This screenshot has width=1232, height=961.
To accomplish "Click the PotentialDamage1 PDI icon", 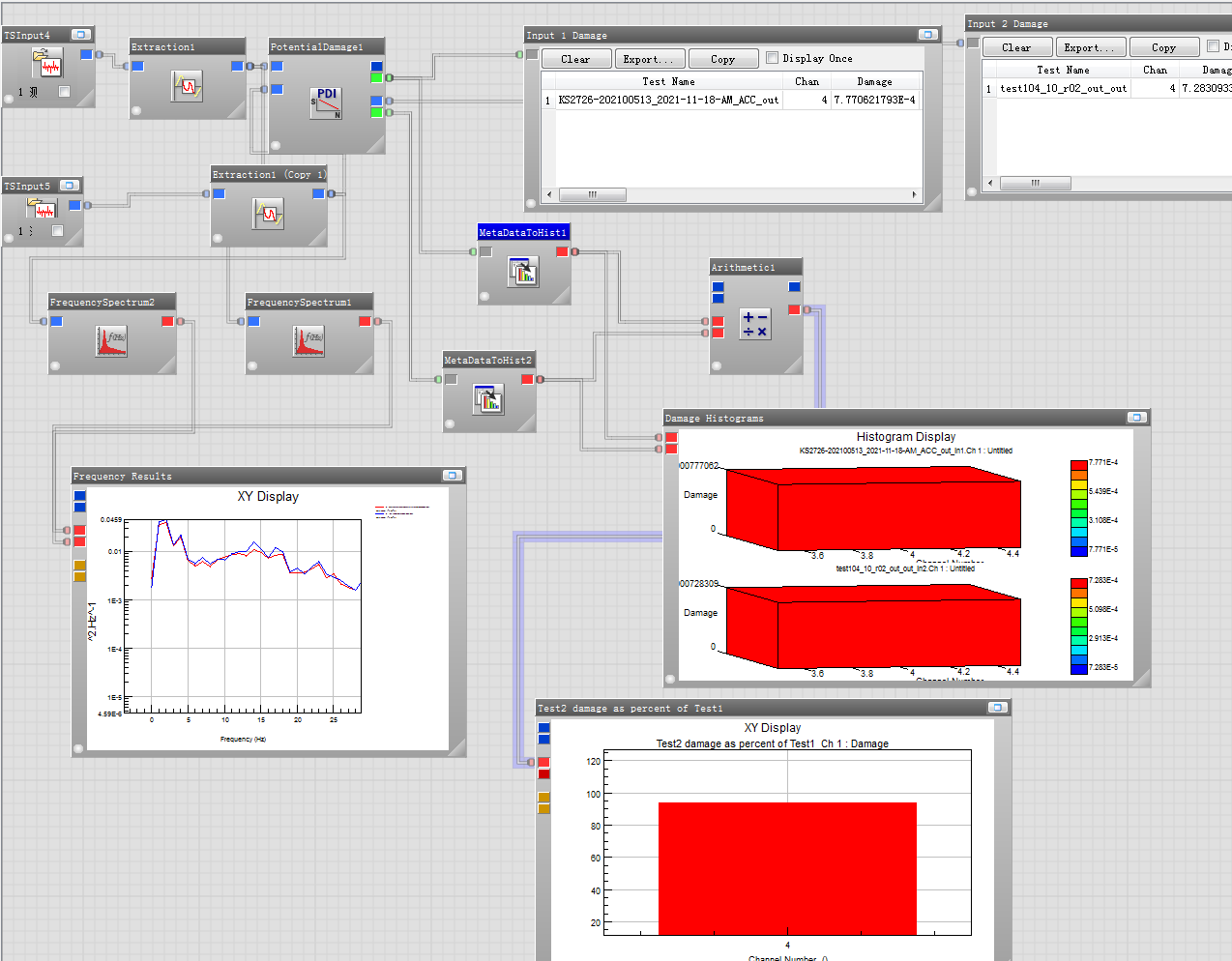I will 327,102.
